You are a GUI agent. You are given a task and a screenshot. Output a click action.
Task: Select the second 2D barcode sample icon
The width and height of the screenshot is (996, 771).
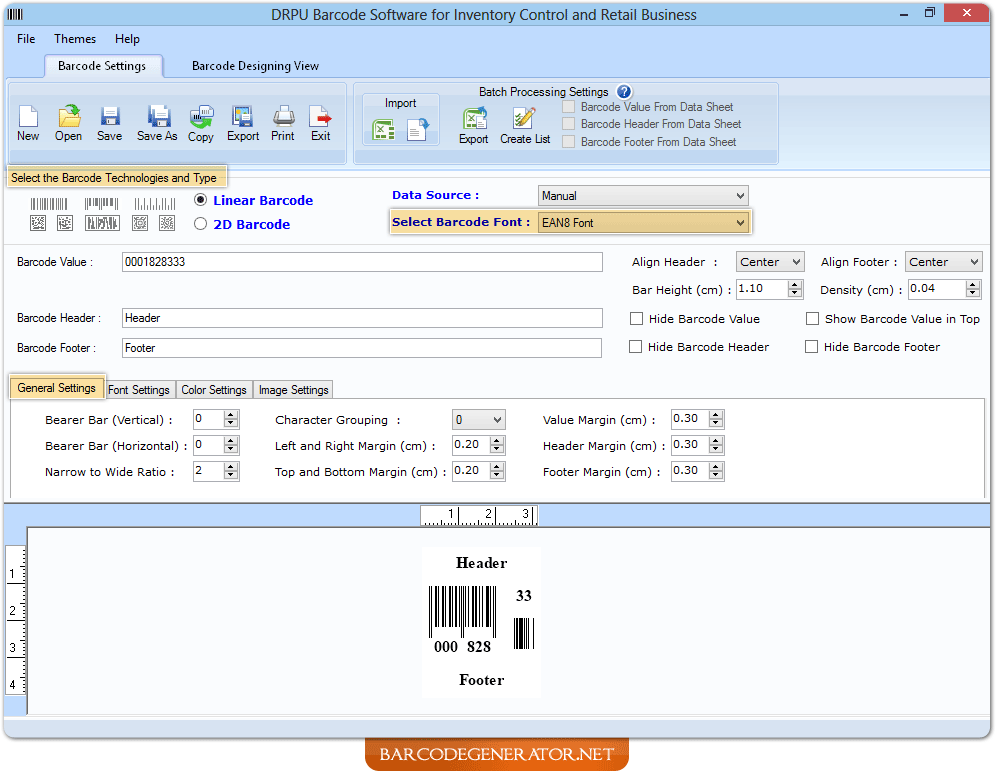click(x=65, y=223)
